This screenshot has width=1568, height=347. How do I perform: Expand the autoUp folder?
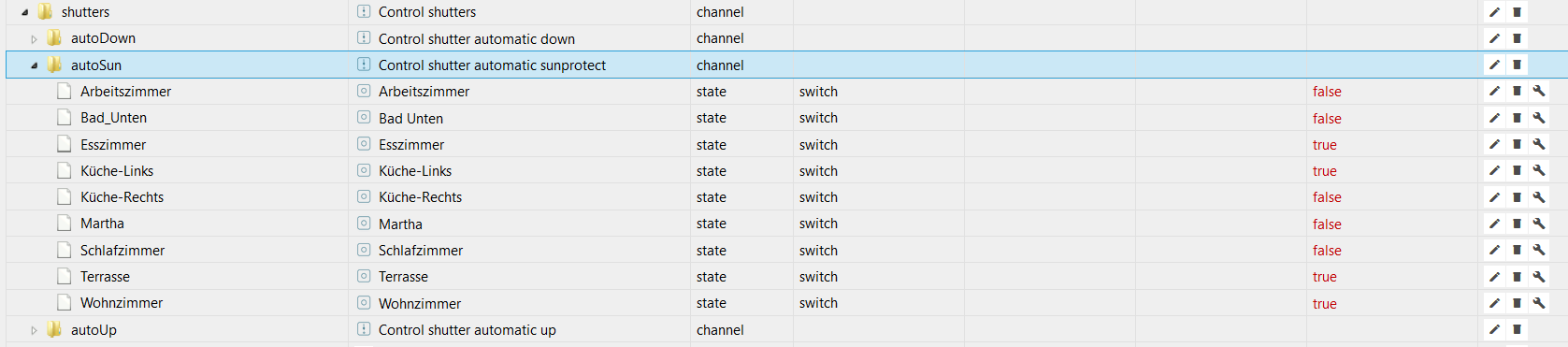(34, 330)
